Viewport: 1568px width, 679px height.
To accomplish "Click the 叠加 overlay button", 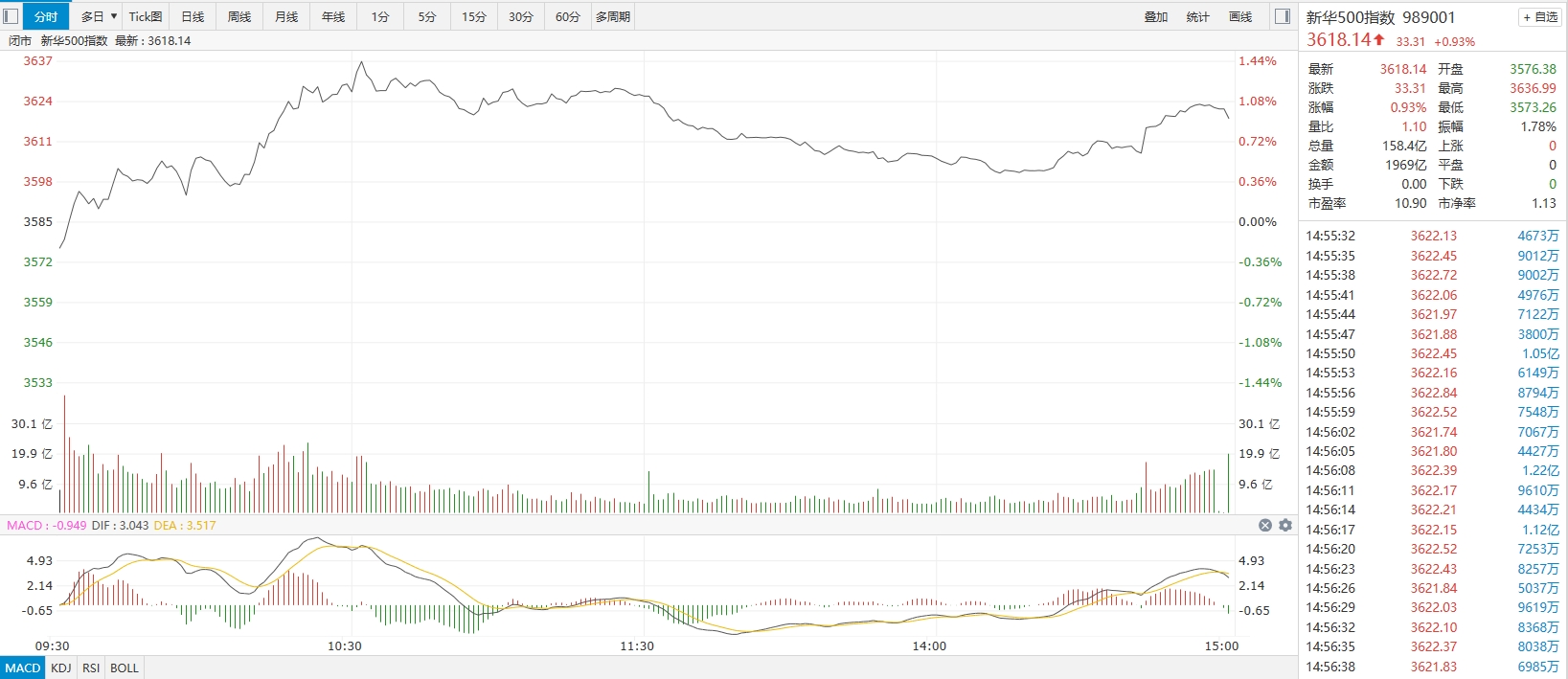I will coord(1156,16).
